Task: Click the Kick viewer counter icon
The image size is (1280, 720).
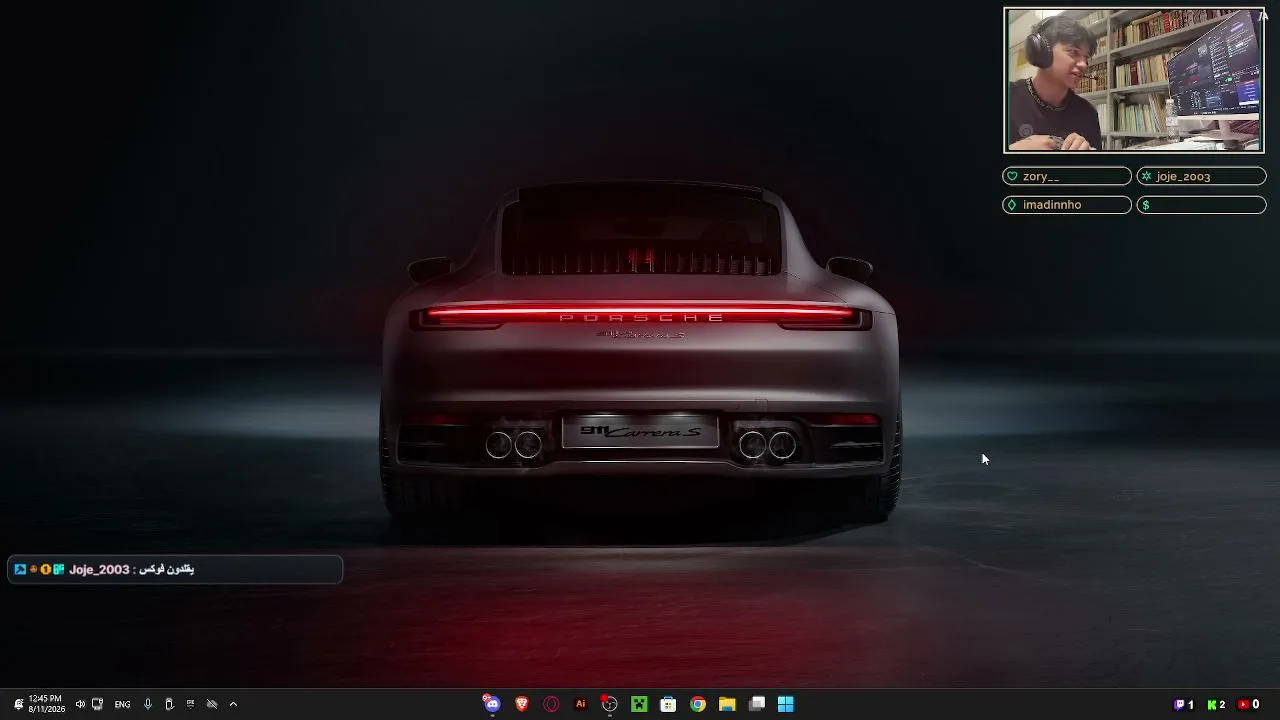Action: tap(1212, 704)
